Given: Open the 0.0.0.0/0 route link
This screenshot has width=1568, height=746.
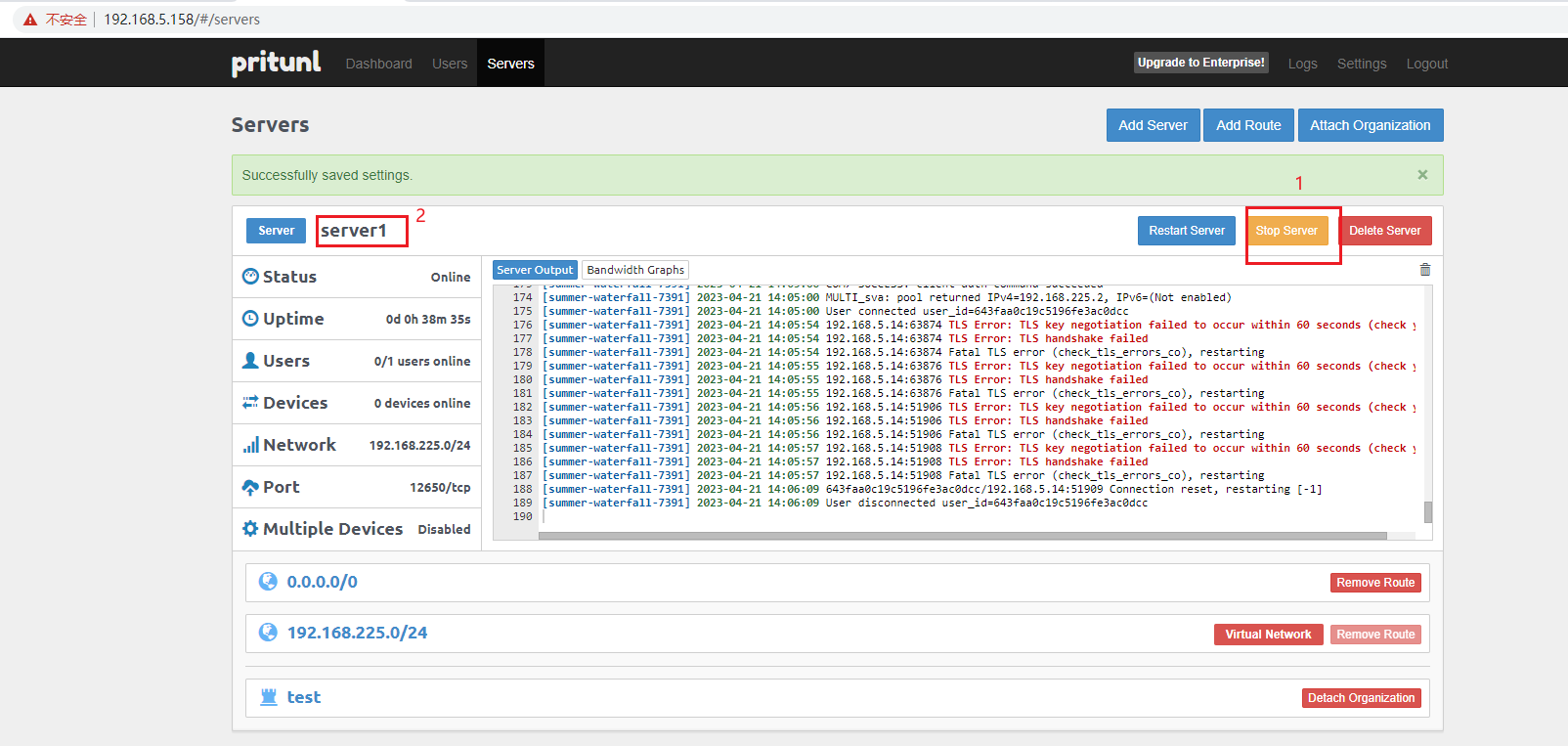Looking at the screenshot, I should [x=322, y=582].
